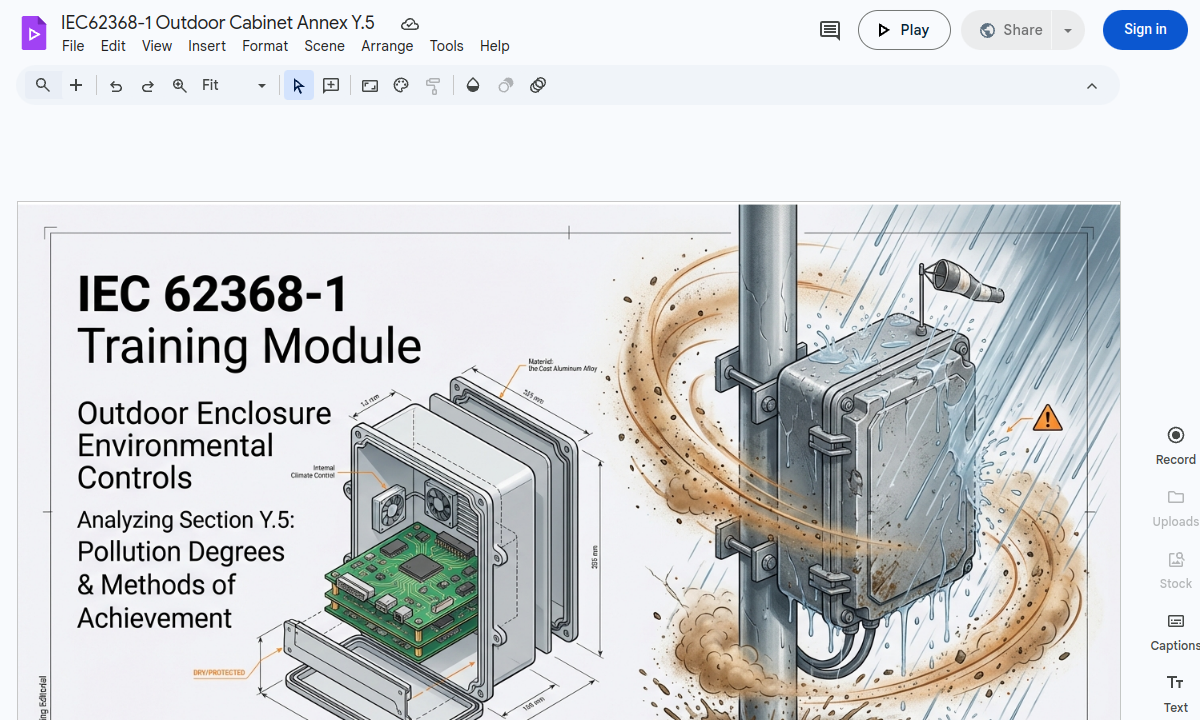Open the theme palette icon
Screen dimensions: 1200x720
tap(401, 86)
